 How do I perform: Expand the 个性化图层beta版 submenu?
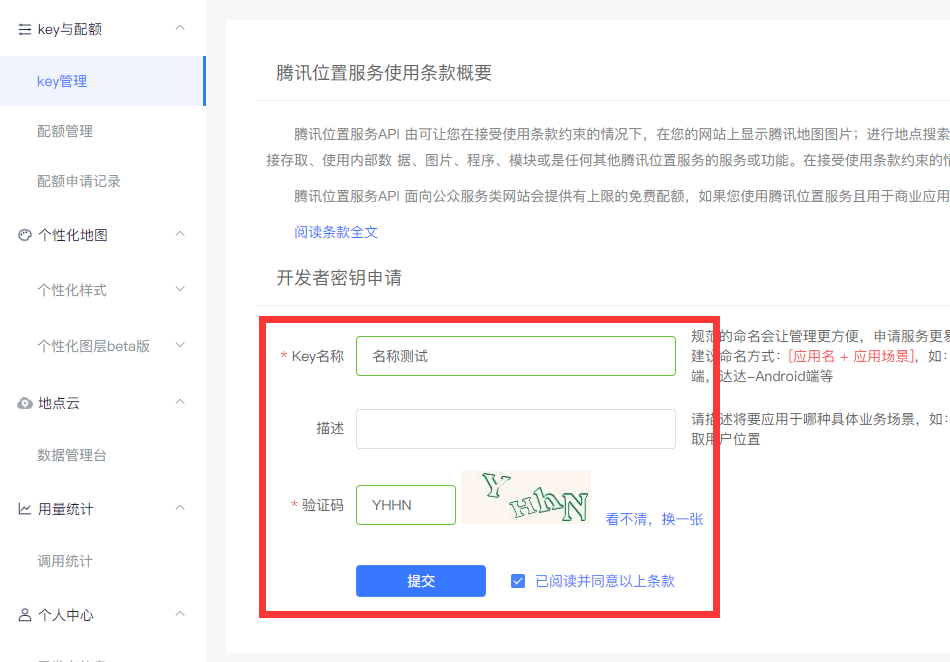coord(180,345)
